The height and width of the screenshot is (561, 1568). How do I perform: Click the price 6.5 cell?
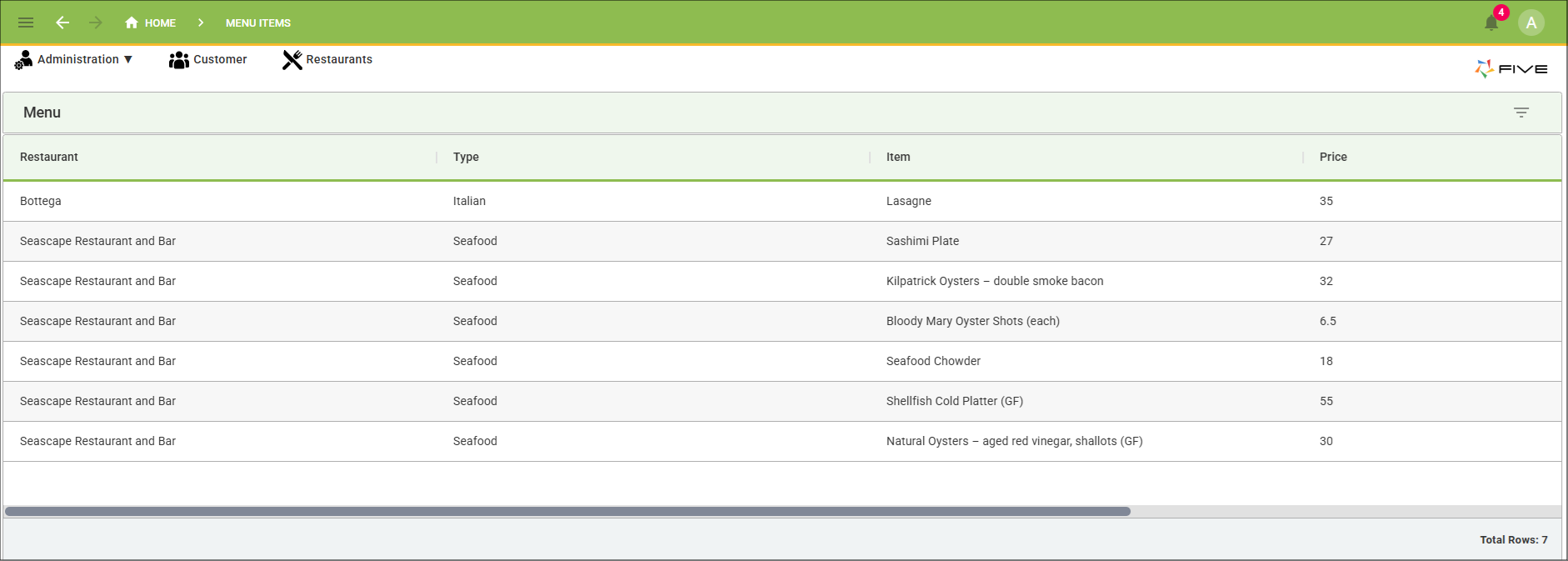pos(1328,321)
